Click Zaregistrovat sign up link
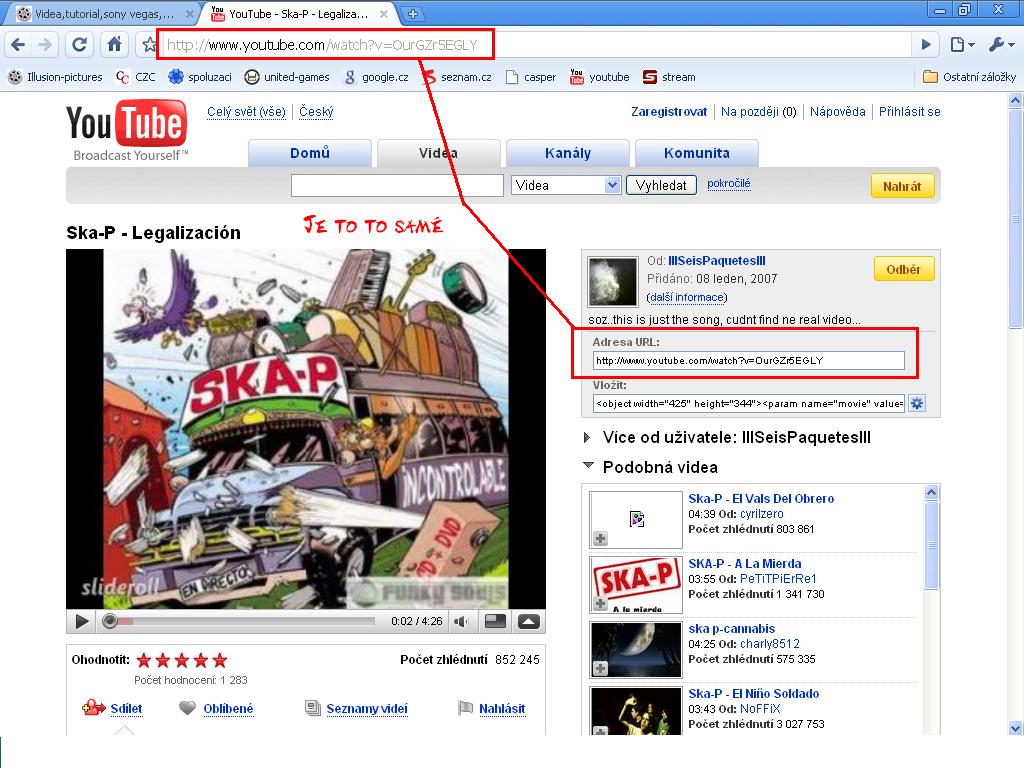1024x768 pixels. pyautogui.click(x=669, y=112)
